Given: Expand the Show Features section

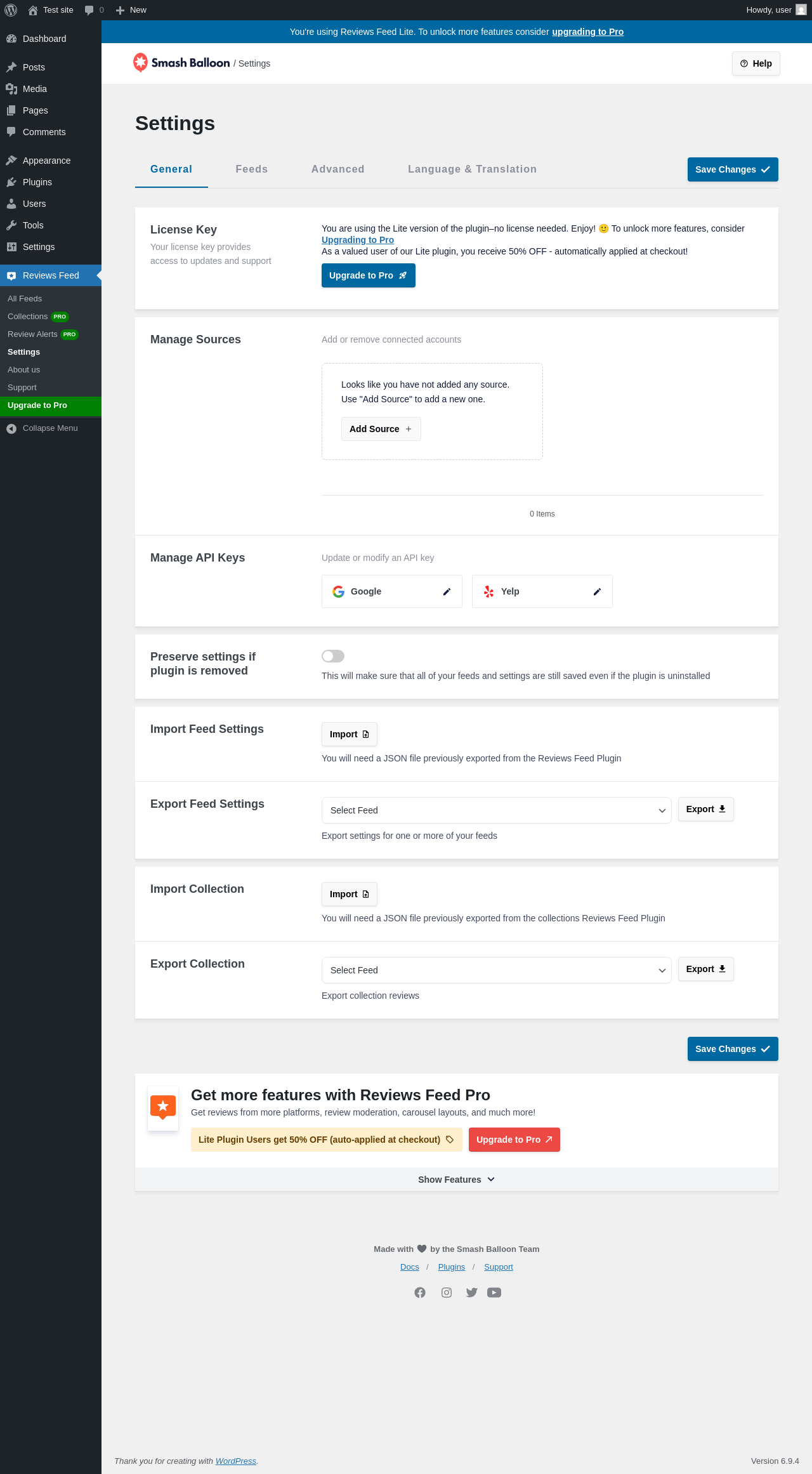Looking at the screenshot, I should 456,1180.
